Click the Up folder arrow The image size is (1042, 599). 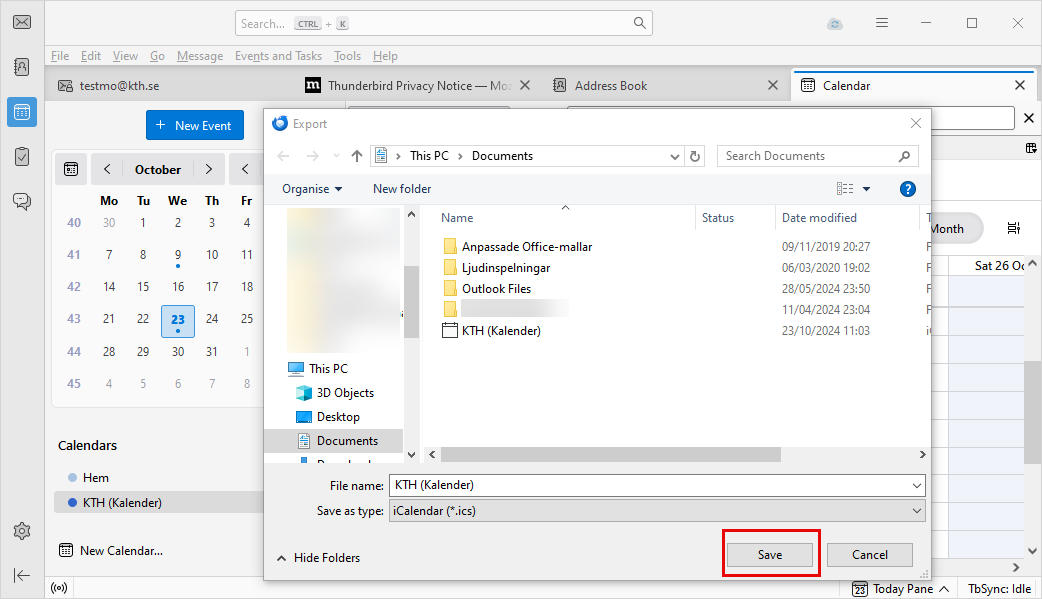click(357, 156)
